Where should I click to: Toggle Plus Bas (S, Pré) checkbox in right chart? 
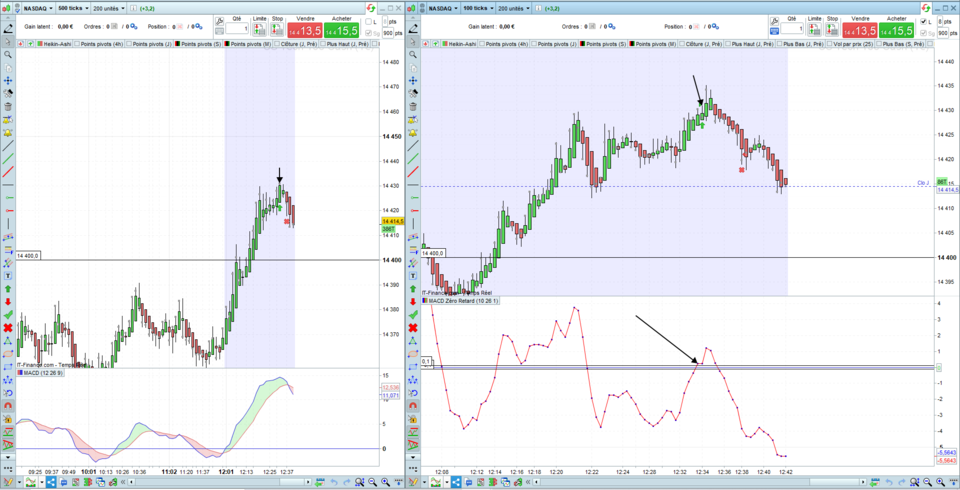[x=879, y=44]
